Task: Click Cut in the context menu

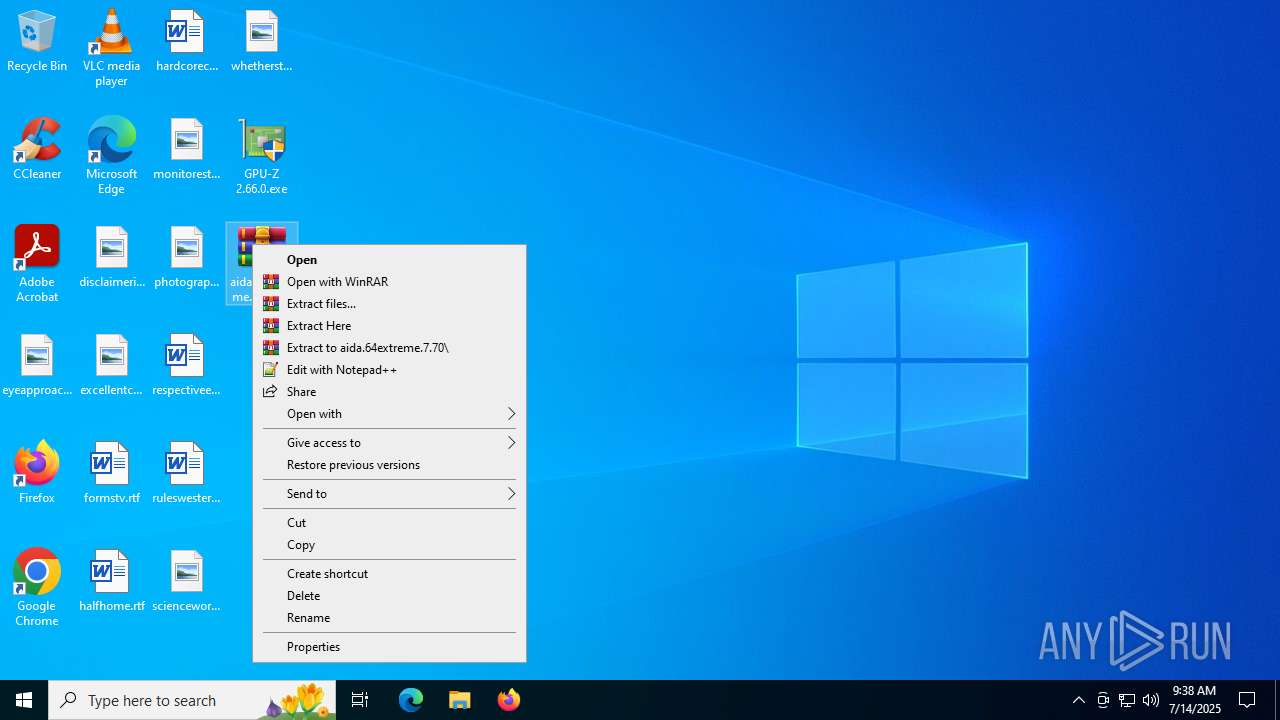Action: (389, 523)
